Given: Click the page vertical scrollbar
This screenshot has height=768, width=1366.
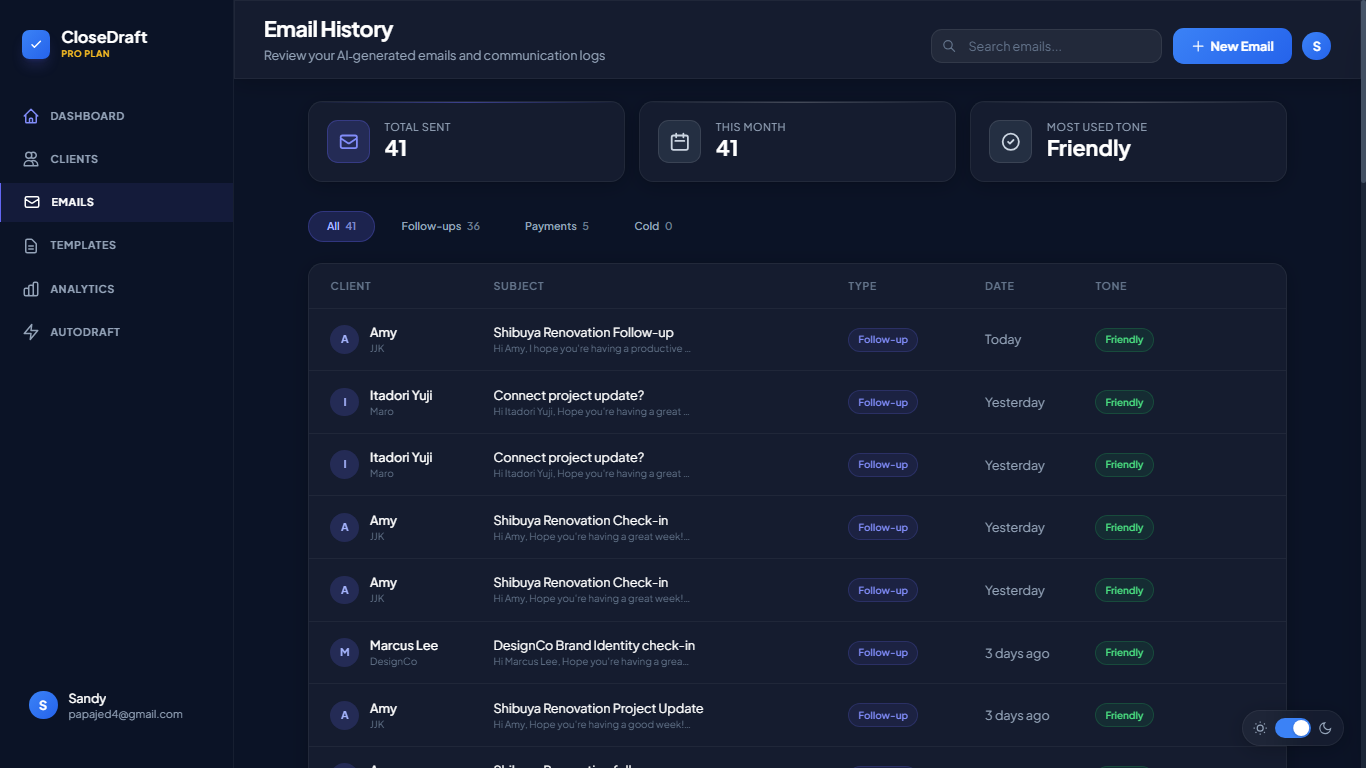Looking at the screenshot, I should 1362,90.
